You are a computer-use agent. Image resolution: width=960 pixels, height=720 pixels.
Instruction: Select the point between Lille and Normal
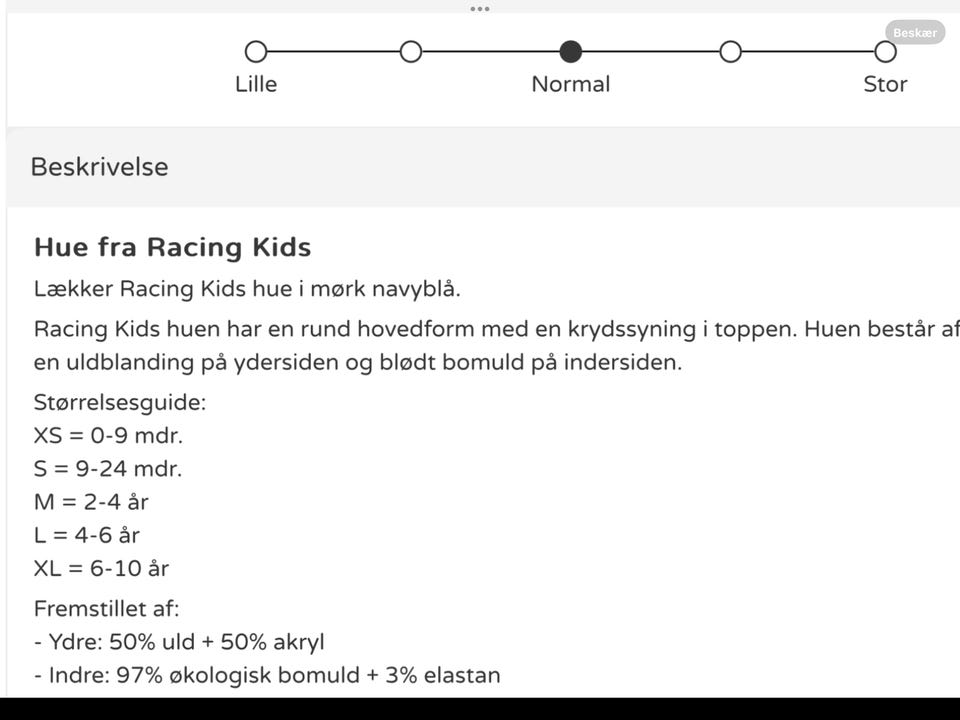click(411, 51)
